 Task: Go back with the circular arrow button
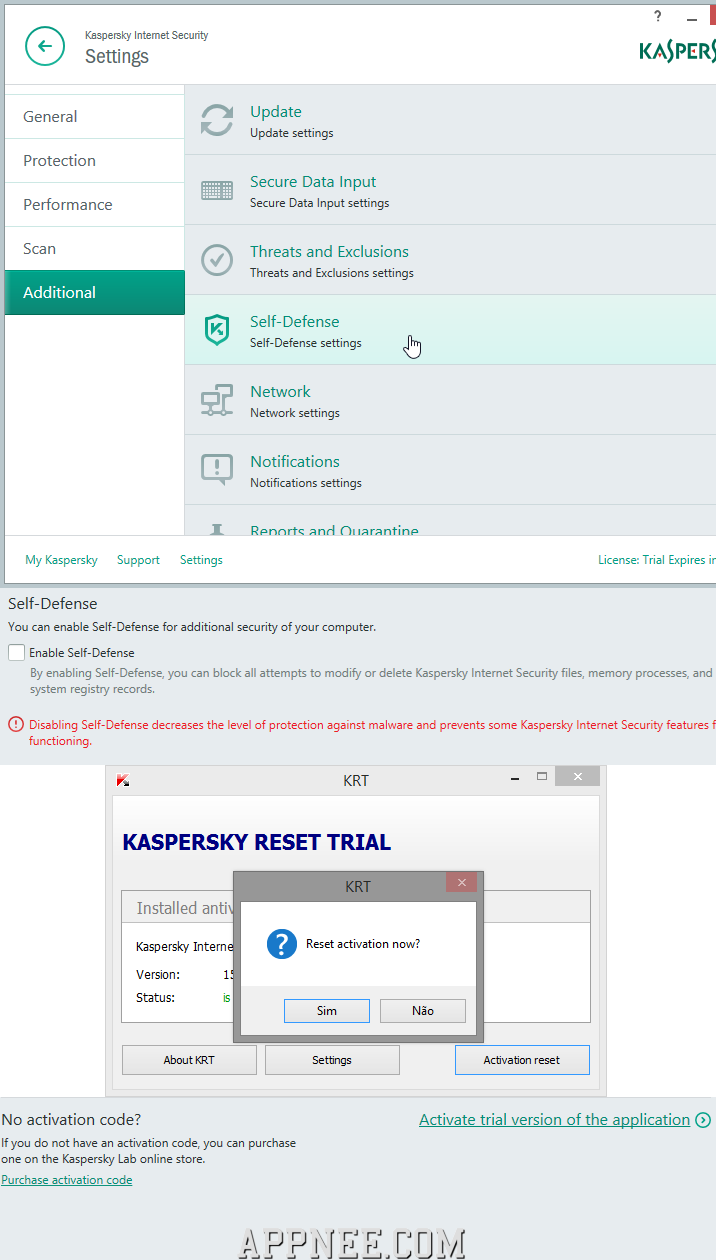[x=45, y=46]
